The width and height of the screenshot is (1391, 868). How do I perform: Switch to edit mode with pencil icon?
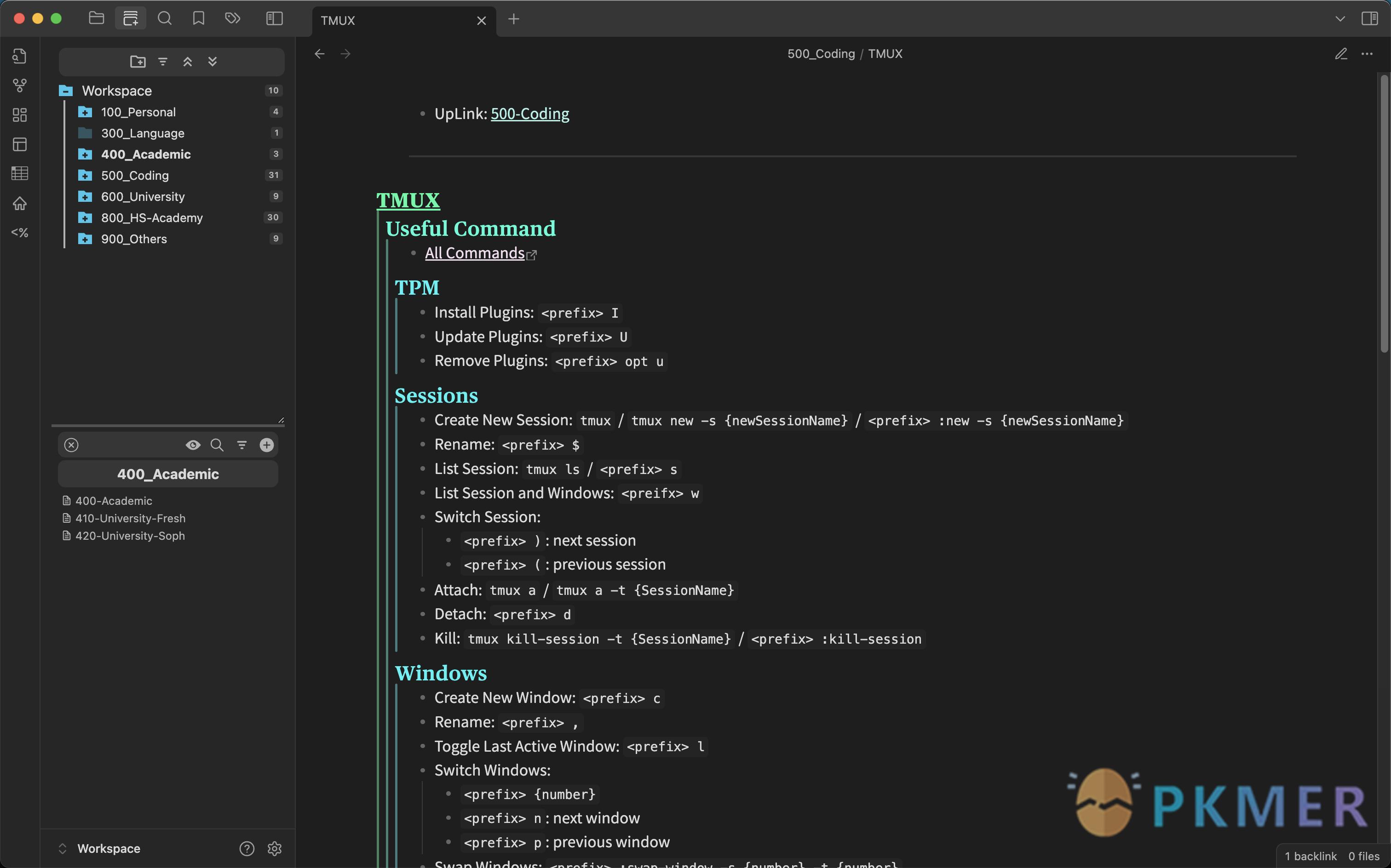(x=1341, y=53)
